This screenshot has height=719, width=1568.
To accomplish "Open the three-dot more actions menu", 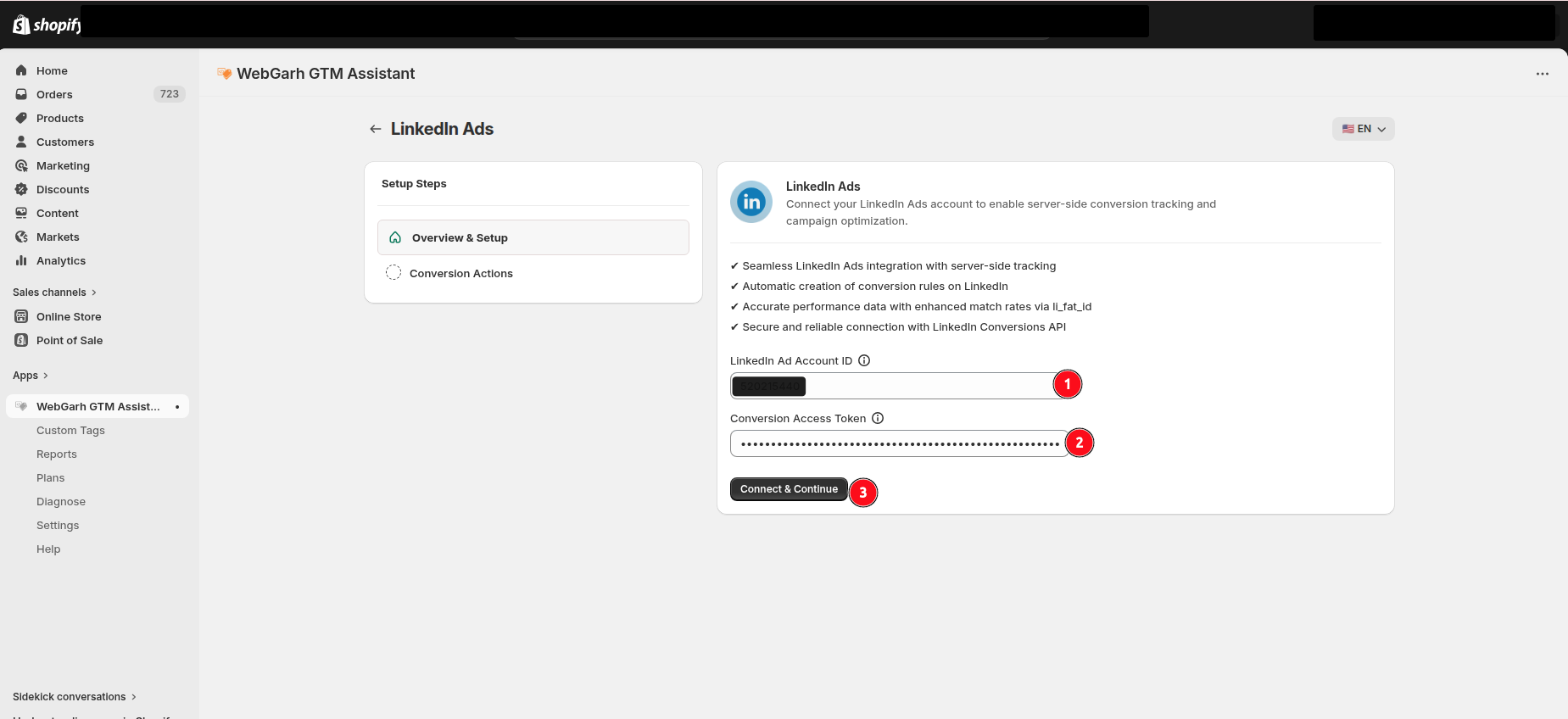I will [1543, 74].
